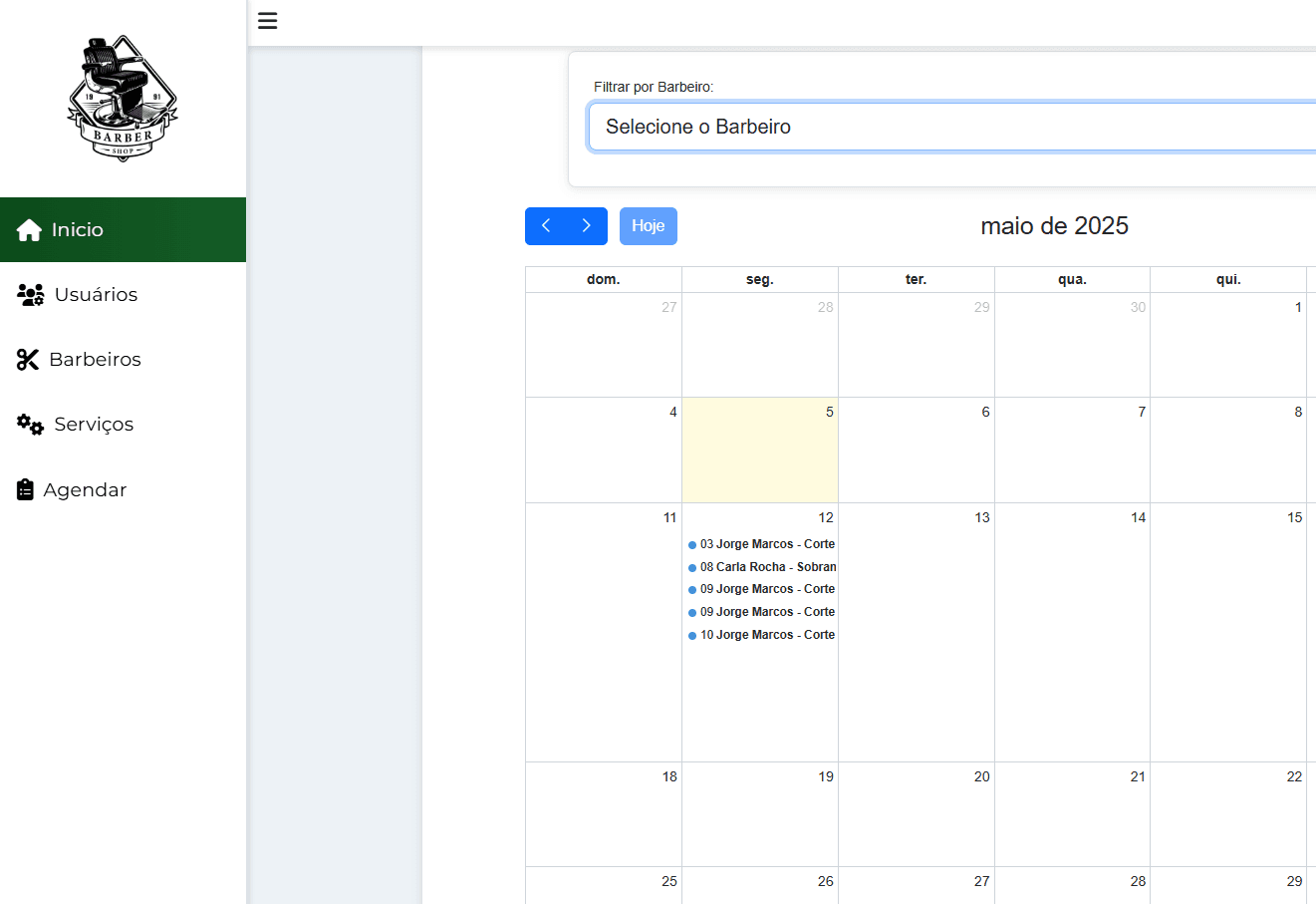Image resolution: width=1316 pixels, height=904 pixels.
Task: Go to next month with right arrow
Action: [587, 226]
